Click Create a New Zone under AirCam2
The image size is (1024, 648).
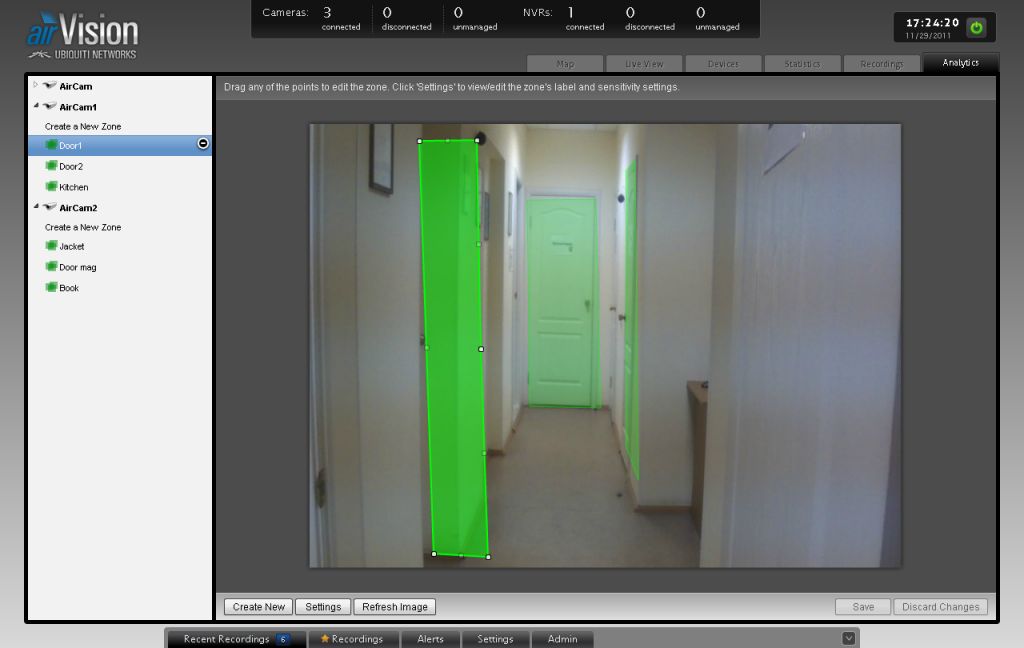pos(83,227)
